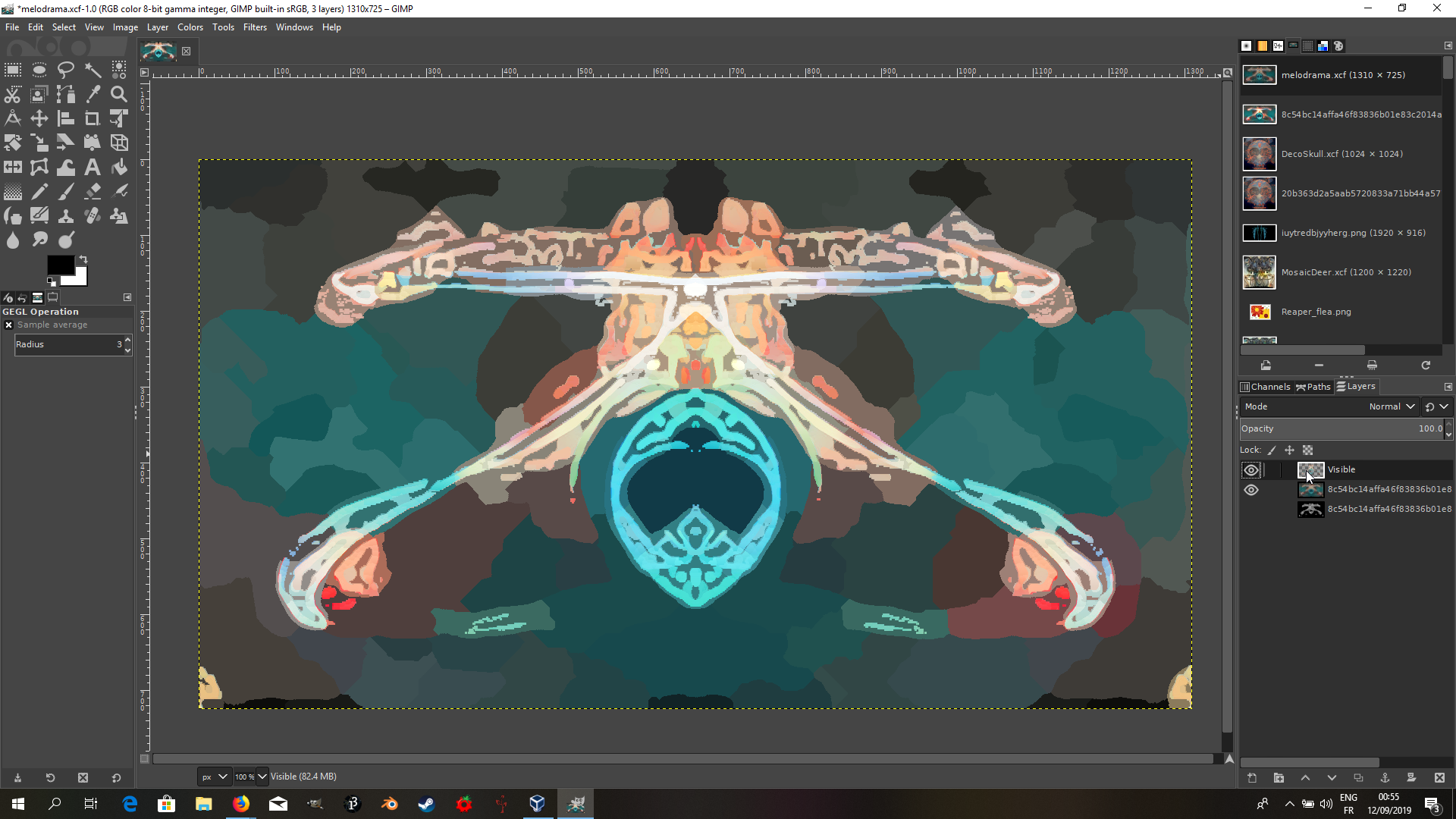The width and height of the screenshot is (1456, 819).
Task: Pick the Eraser tool
Action: (93, 192)
